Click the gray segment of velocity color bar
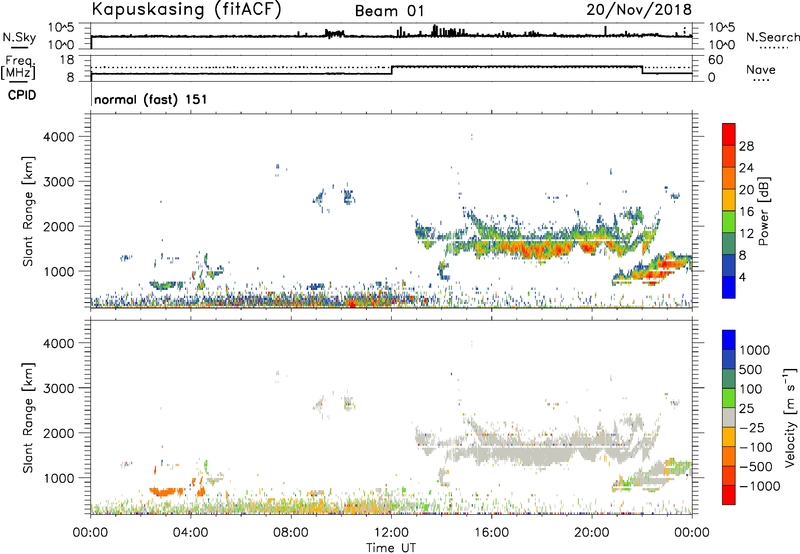The height and width of the screenshot is (554, 800). coord(729,418)
